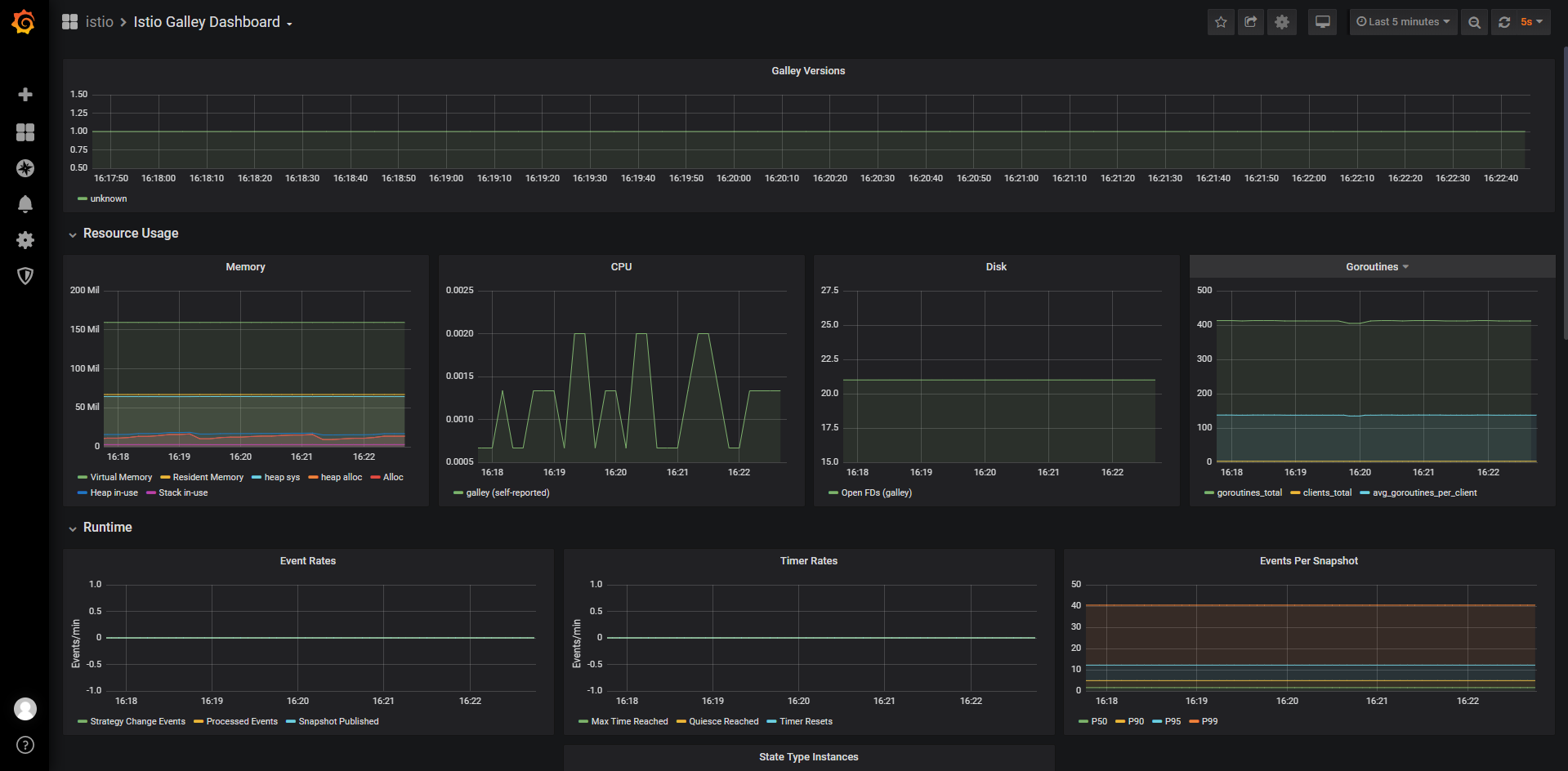Open the Istio Galley Dashboard title dropdown
The width and height of the screenshot is (1568, 771).
(212, 22)
